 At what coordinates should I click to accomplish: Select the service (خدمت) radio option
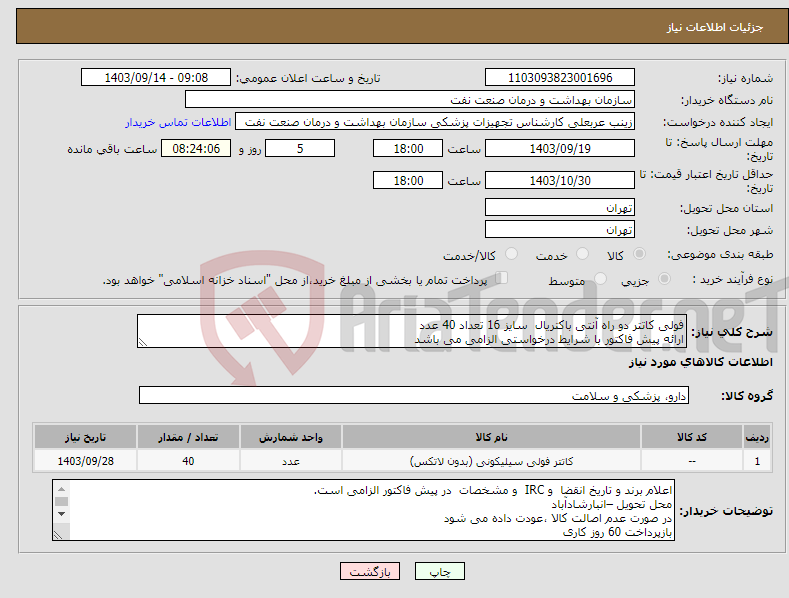[582, 254]
